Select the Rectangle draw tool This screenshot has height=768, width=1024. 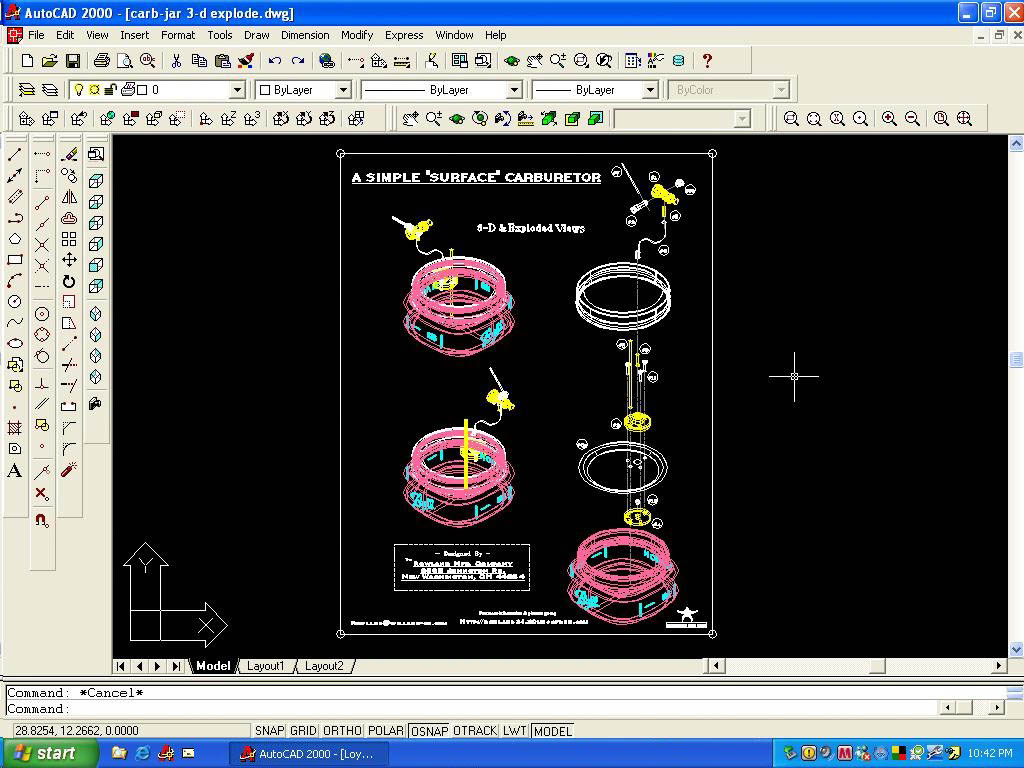pyautogui.click(x=15, y=260)
